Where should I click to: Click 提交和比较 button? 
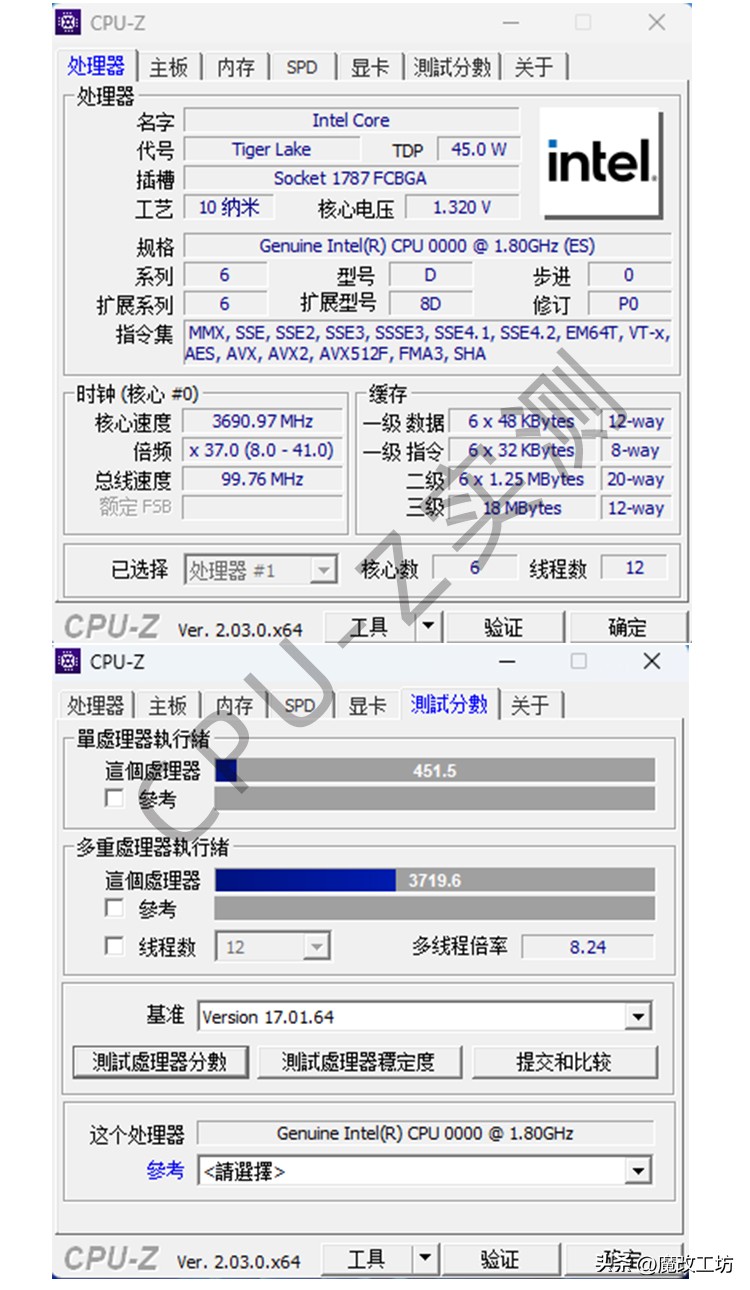(x=565, y=1062)
